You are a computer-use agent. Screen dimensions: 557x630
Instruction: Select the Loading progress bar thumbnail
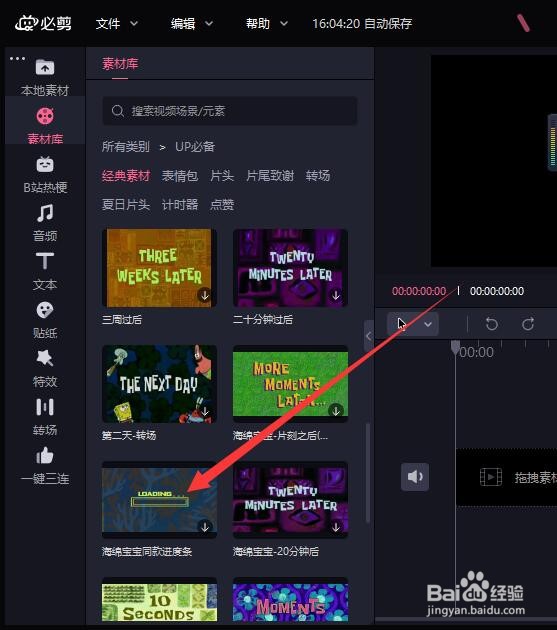pos(159,499)
